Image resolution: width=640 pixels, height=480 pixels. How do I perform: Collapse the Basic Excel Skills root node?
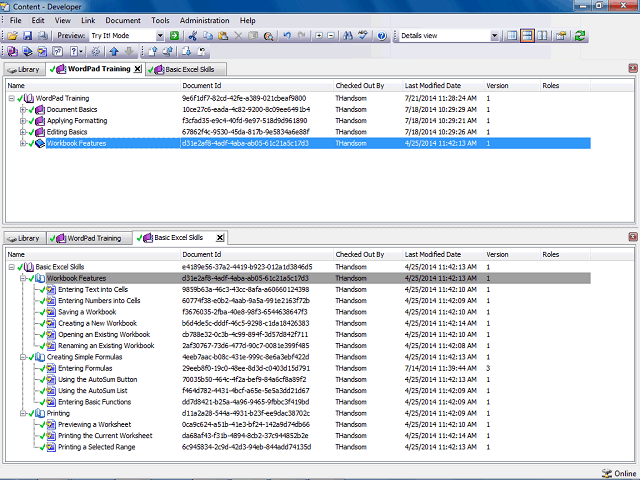pos(11,267)
